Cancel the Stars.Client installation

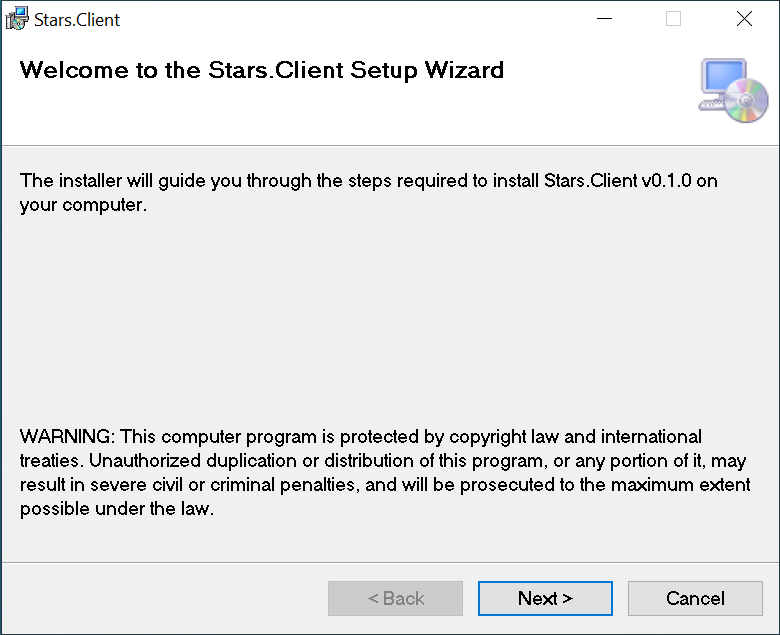coord(695,598)
